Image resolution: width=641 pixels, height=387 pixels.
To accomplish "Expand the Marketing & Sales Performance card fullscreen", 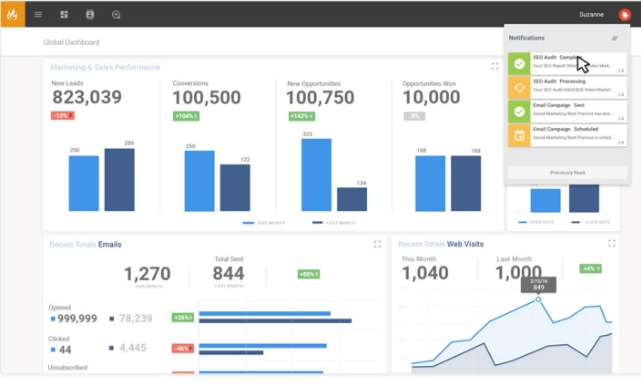I will click(495, 66).
